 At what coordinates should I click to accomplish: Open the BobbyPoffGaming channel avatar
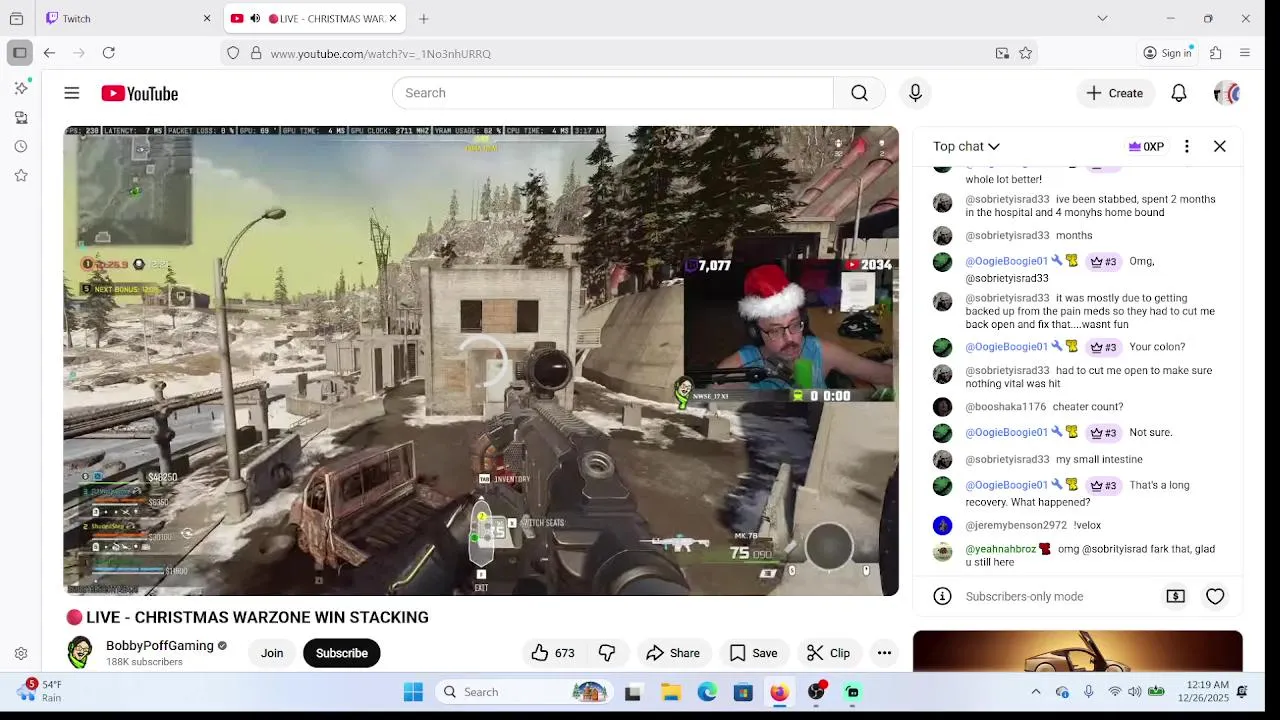click(x=81, y=653)
